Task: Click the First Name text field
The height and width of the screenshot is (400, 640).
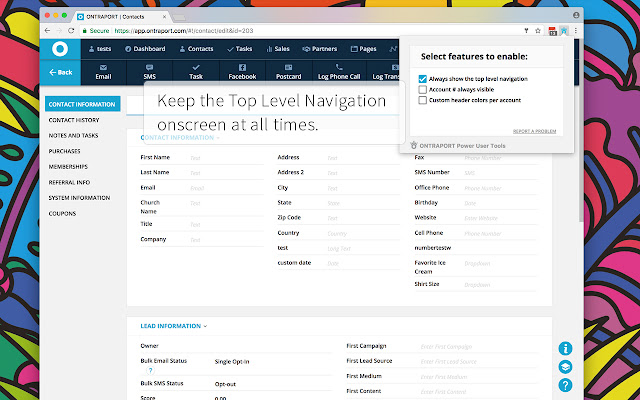Action: (227, 158)
